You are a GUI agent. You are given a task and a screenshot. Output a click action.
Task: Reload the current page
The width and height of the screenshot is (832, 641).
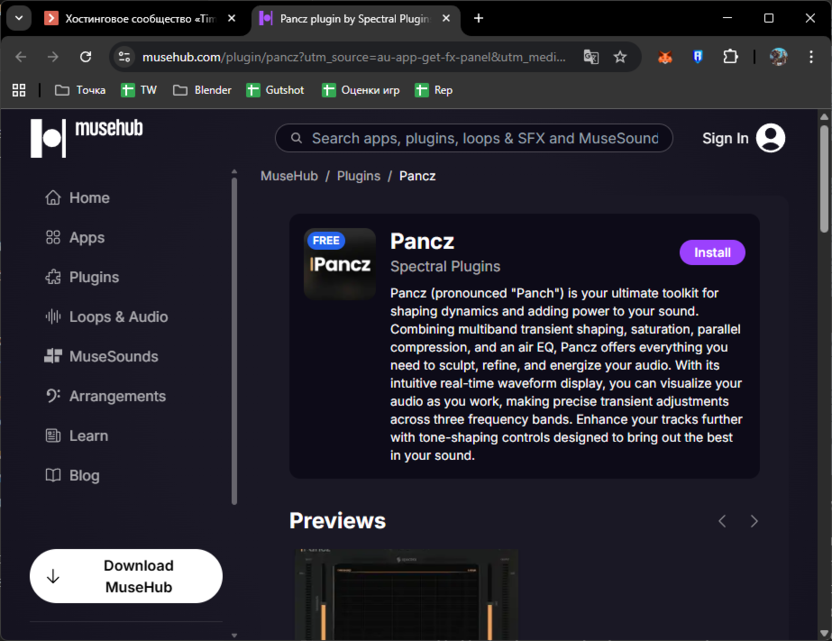click(85, 57)
